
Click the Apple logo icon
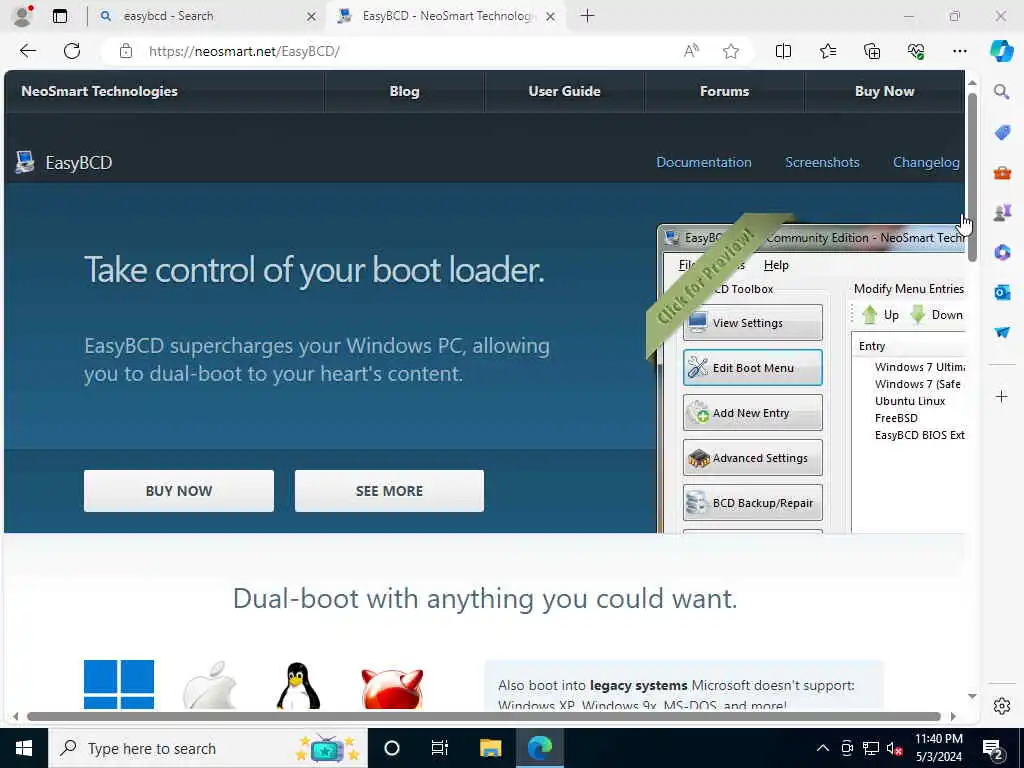[x=209, y=684]
